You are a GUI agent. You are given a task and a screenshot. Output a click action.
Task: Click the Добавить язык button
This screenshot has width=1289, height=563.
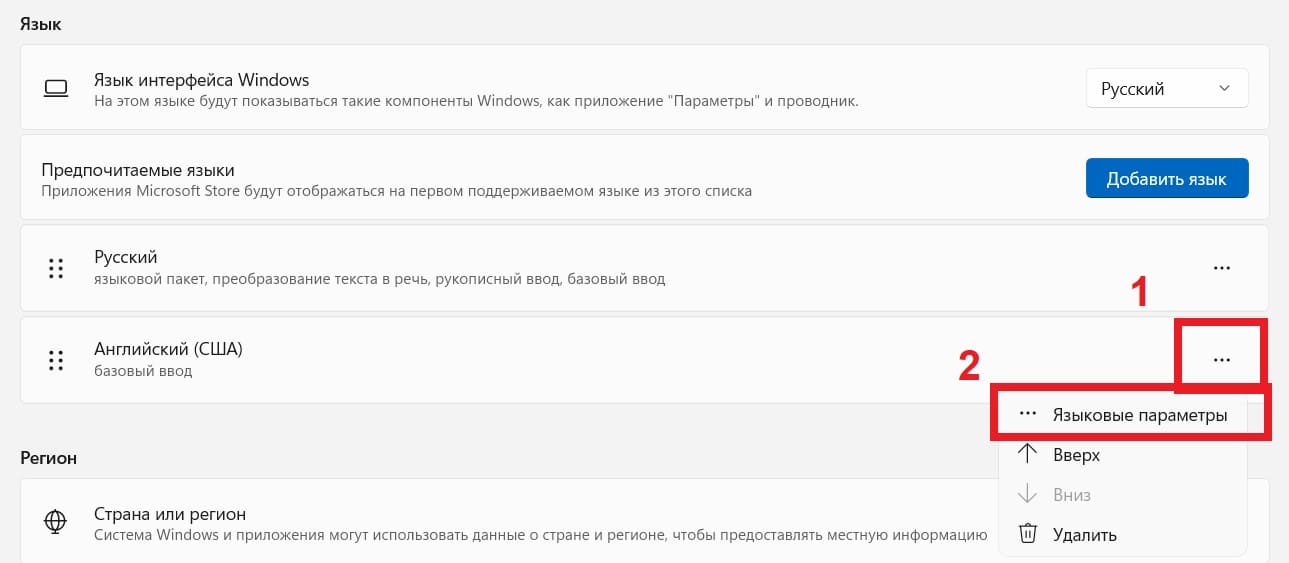[1167, 179]
